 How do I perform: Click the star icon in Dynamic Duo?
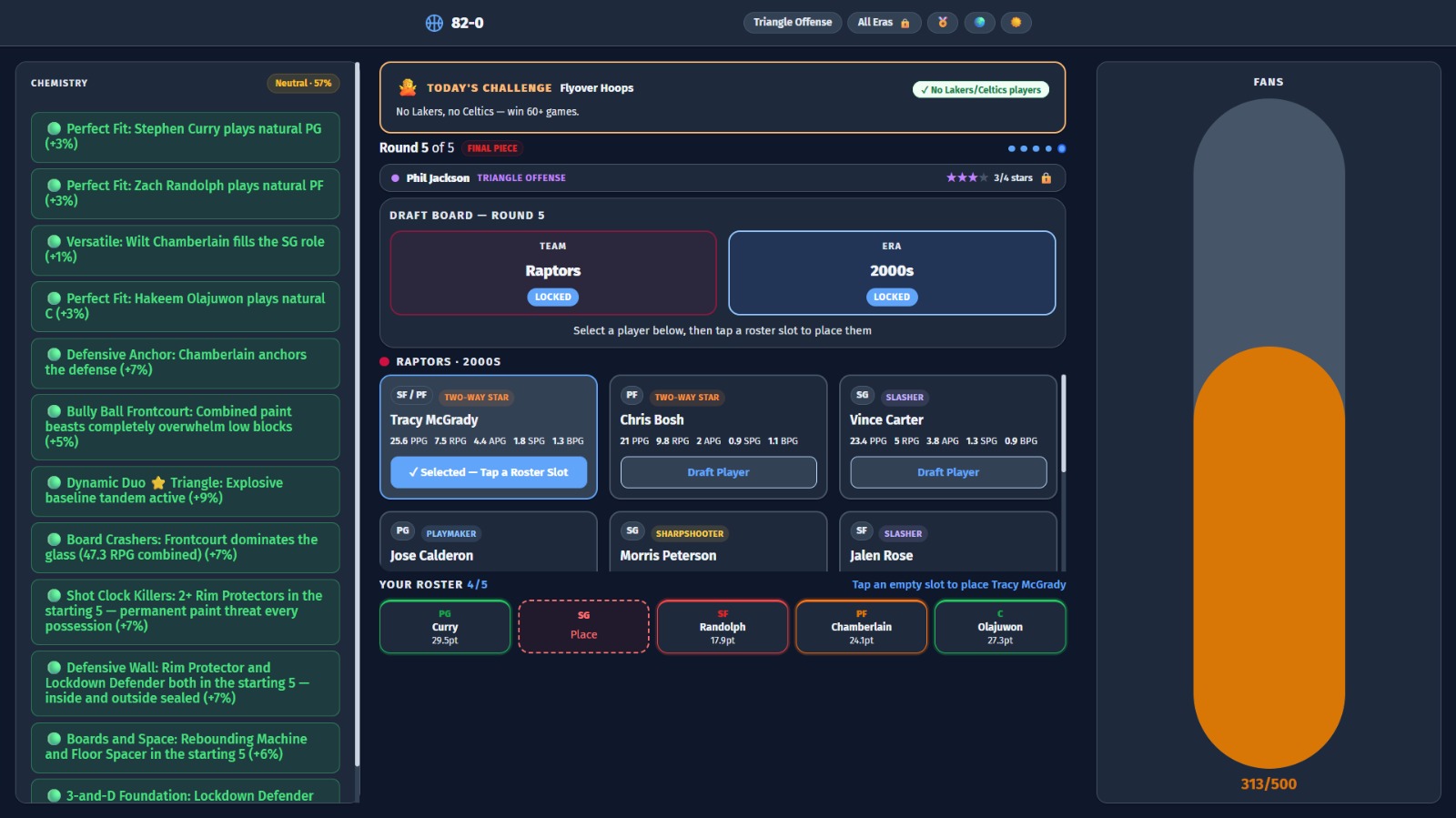coord(158,482)
